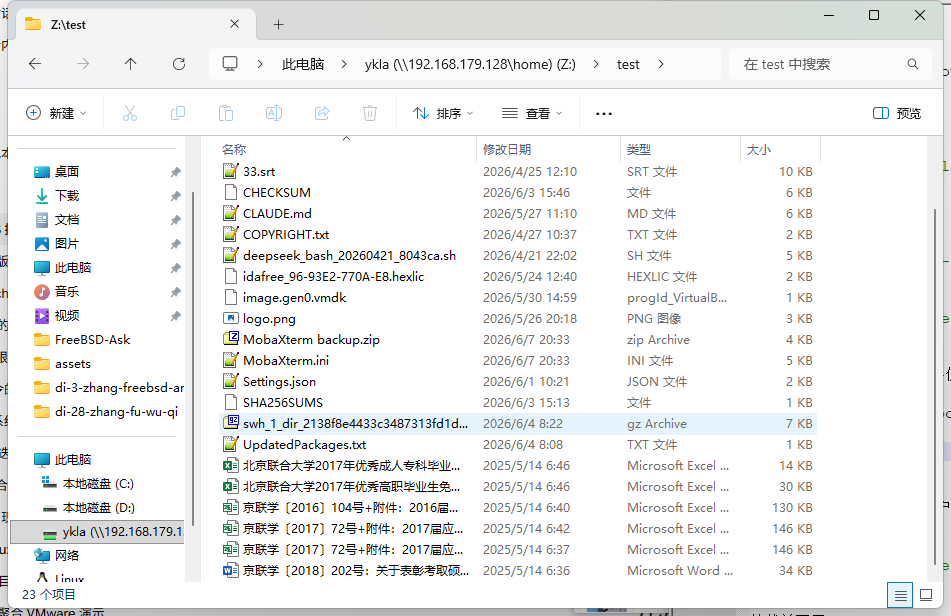
Task: Open the 新建 dropdown menu
Action: tap(56, 113)
